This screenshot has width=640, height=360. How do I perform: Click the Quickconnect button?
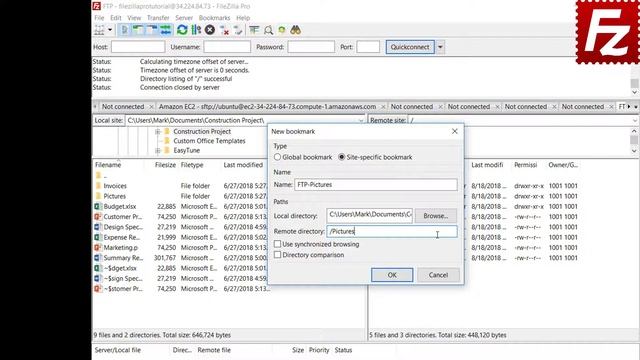410,47
